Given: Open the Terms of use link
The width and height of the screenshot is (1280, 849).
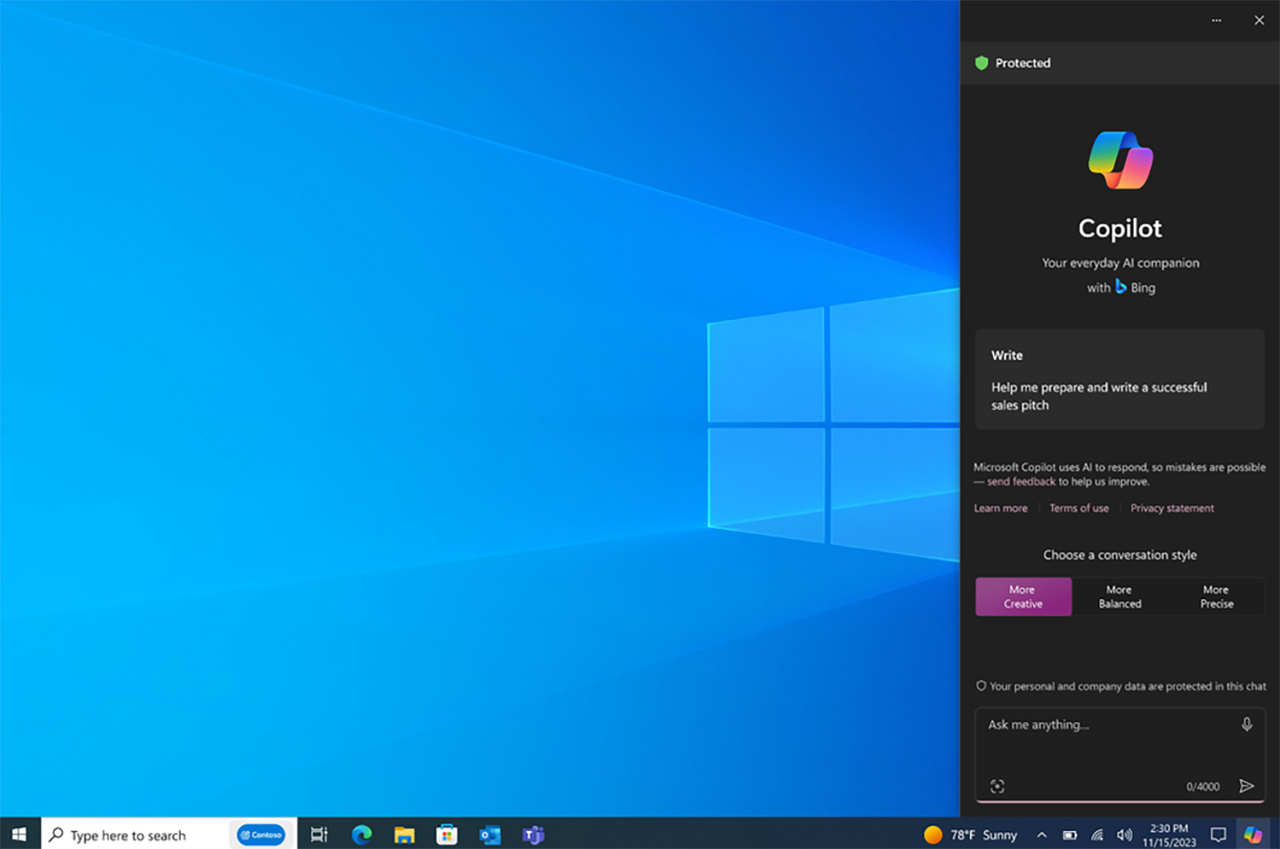Looking at the screenshot, I should tap(1079, 508).
